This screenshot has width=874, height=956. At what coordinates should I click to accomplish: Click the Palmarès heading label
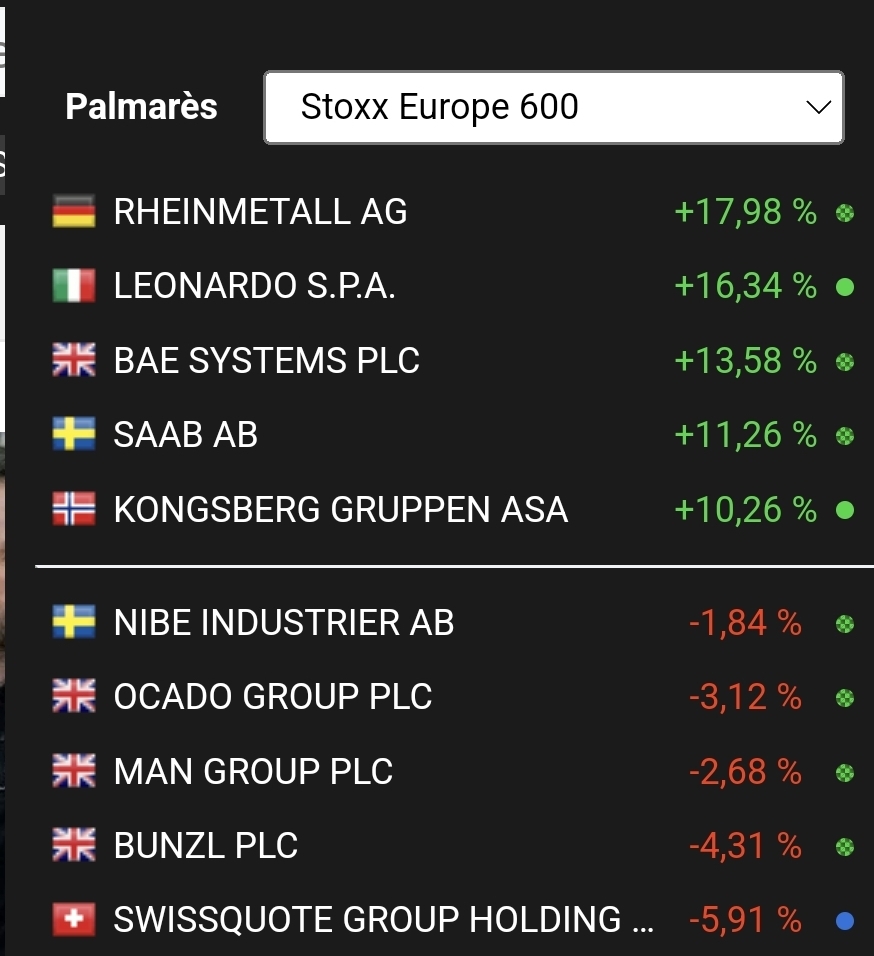141,107
